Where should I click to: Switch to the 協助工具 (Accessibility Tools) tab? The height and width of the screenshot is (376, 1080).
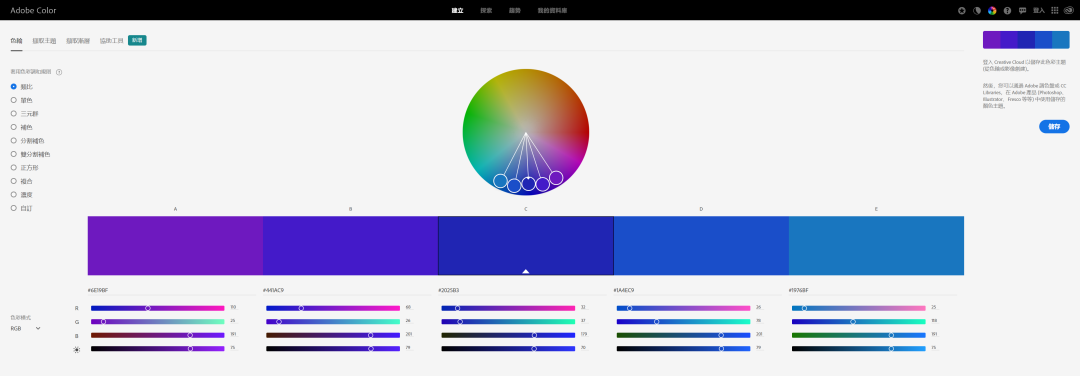(x=112, y=41)
